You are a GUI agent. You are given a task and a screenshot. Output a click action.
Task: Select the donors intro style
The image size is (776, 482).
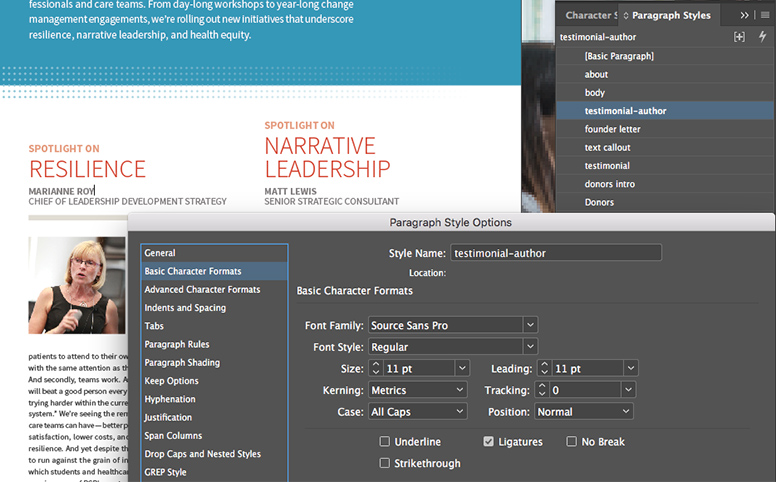click(x=665, y=184)
